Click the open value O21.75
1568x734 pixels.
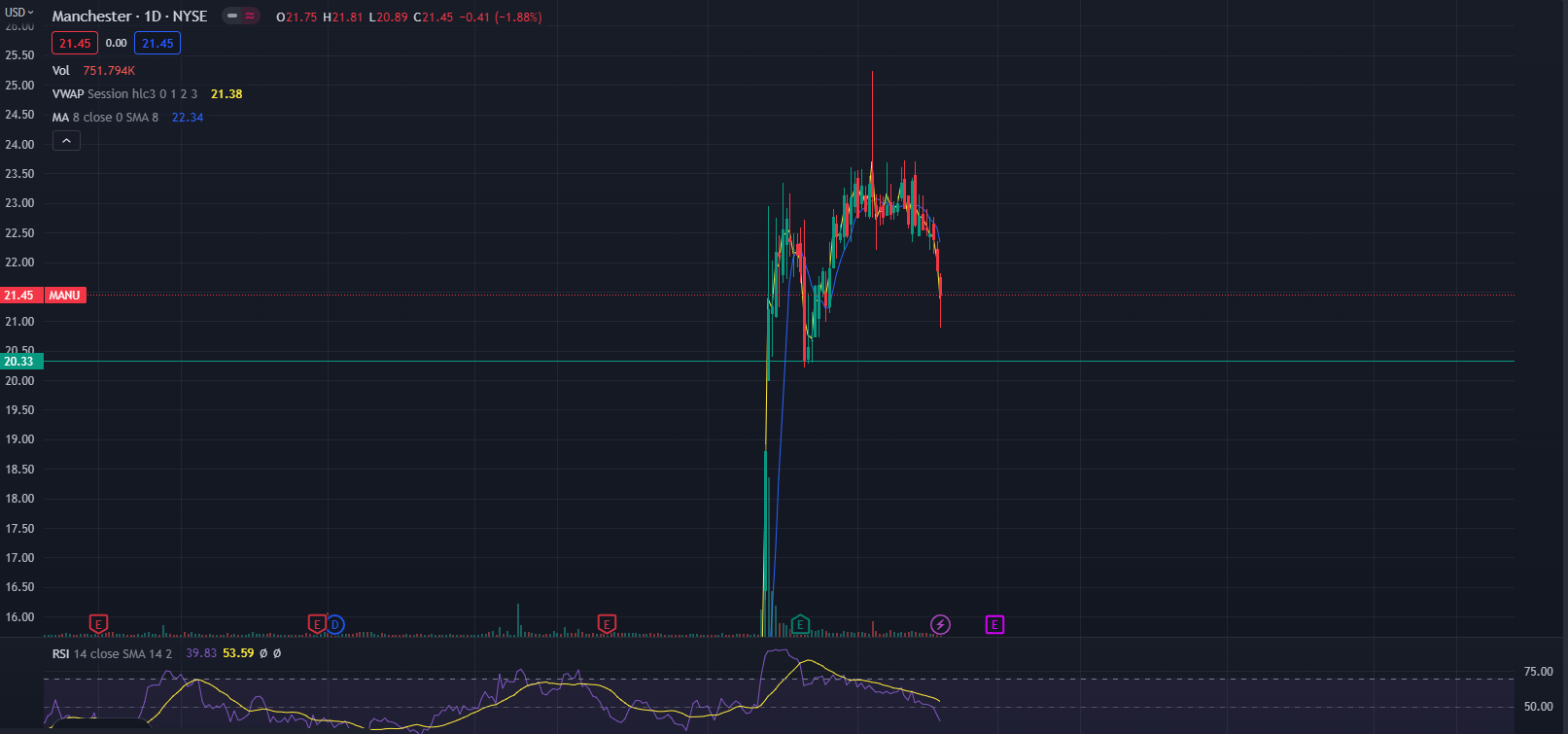pos(296,17)
